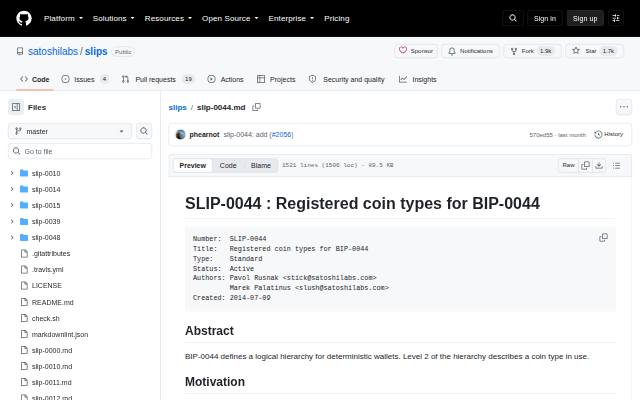
Task: Go to the Pricing page
Action: tap(337, 18)
